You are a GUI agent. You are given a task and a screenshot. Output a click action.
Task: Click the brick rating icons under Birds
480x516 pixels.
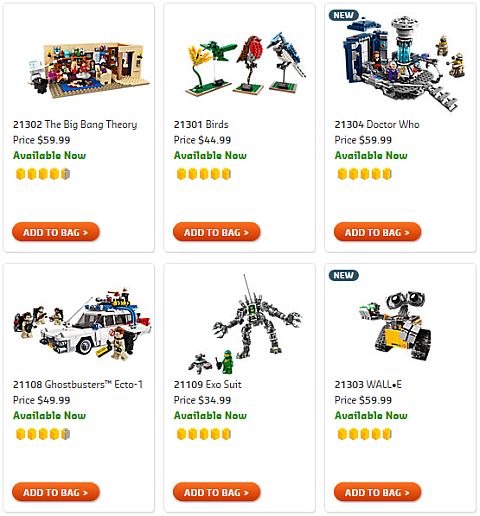204,174
